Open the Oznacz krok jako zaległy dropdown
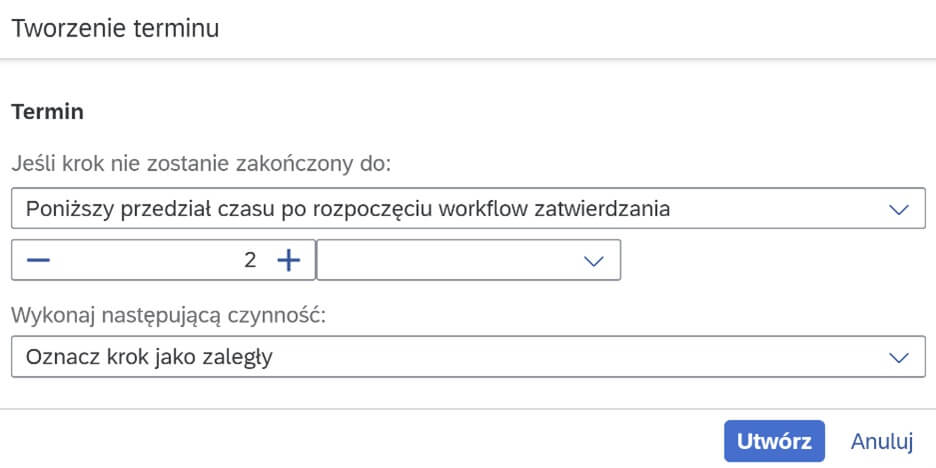This screenshot has width=936, height=468. point(468,356)
